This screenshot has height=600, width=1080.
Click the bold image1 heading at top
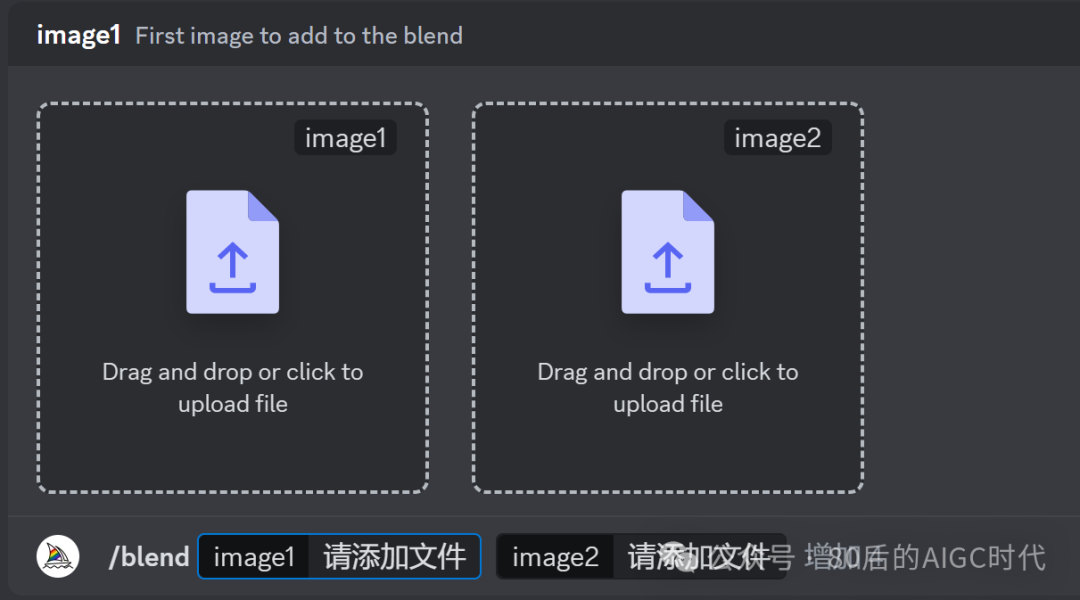coord(79,35)
